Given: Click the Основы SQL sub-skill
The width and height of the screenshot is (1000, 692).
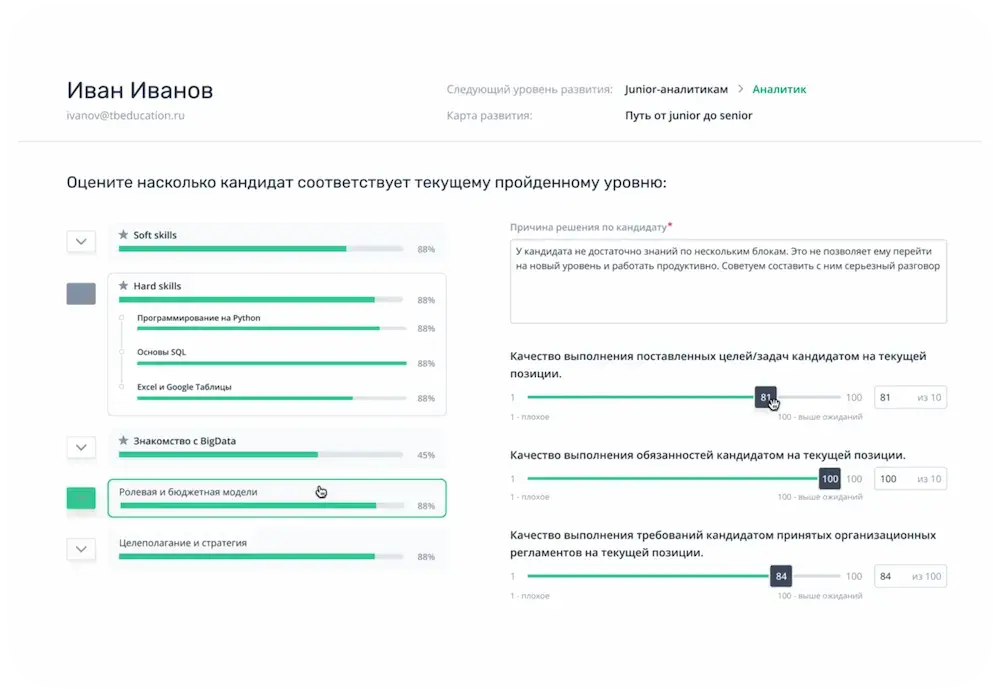Looking at the screenshot, I should pyautogui.click(x=161, y=352).
